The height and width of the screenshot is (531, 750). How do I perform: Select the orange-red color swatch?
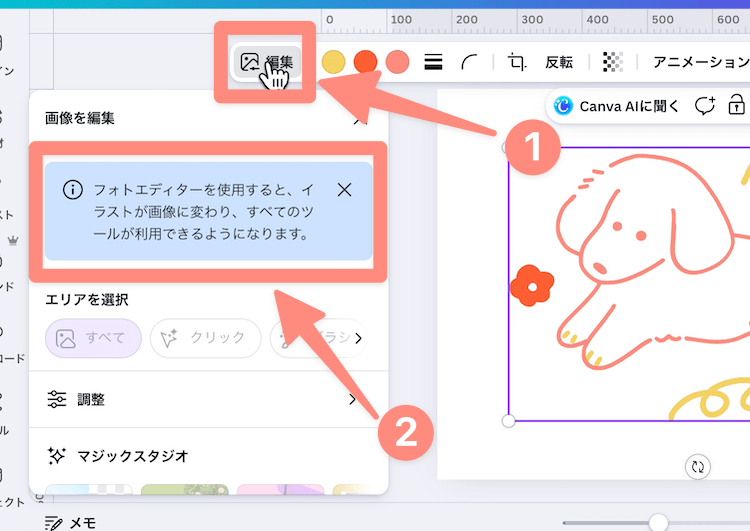coord(365,62)
